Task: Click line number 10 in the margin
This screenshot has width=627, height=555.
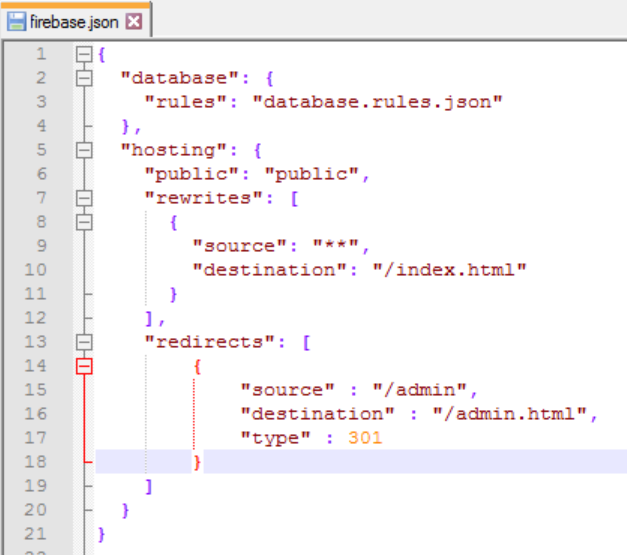Action: 36,270
